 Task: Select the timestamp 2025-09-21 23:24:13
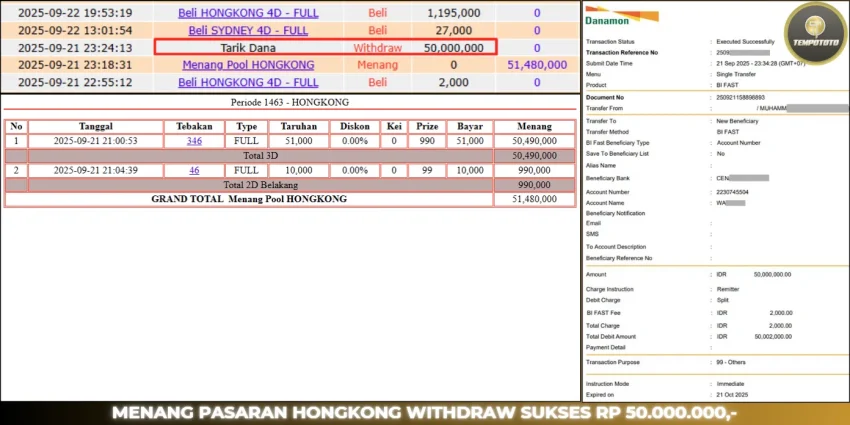point(75,48)
